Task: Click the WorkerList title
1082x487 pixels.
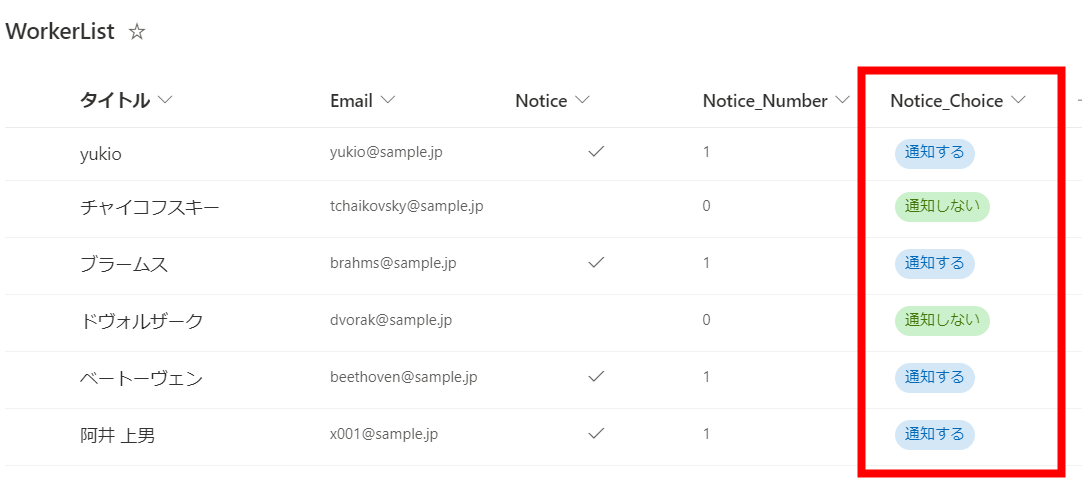Action: pos(60,31)
